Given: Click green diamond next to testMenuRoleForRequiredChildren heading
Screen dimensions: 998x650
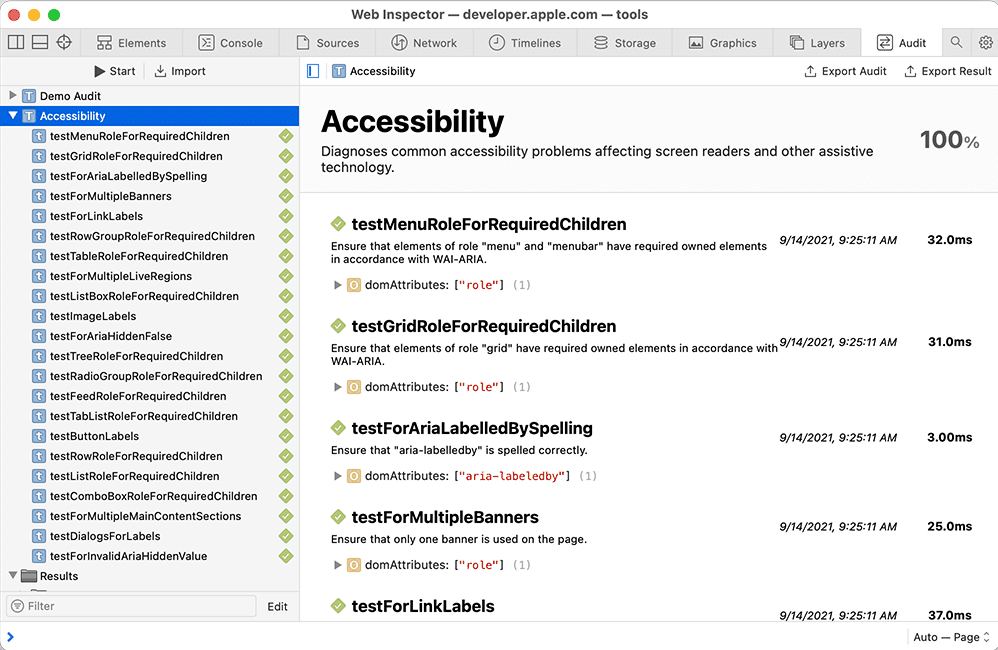Looking at the screenshot, I should tap(338, 224).
